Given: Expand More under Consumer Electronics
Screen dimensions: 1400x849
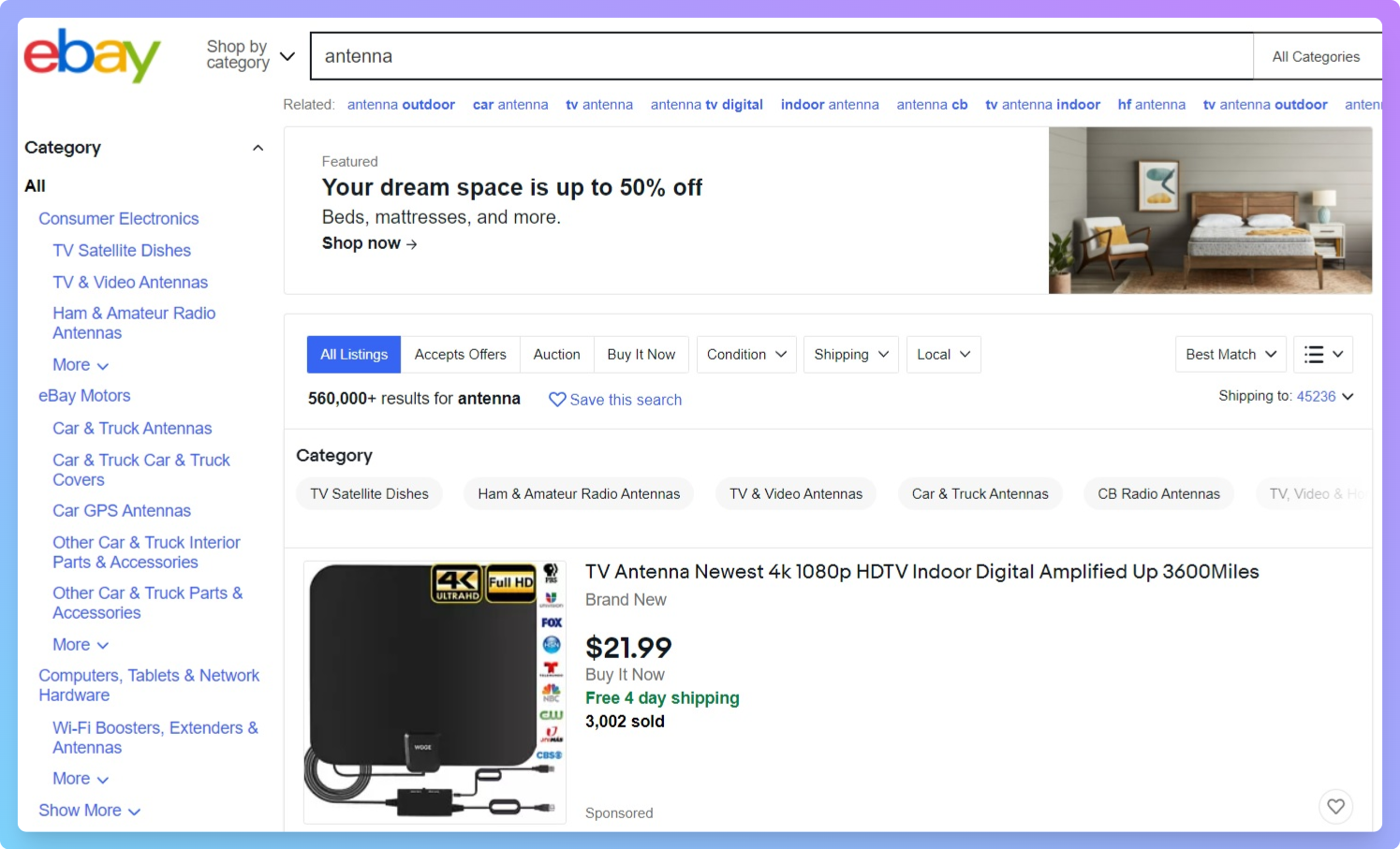Looking at the screenshot, I should (81, 365).
